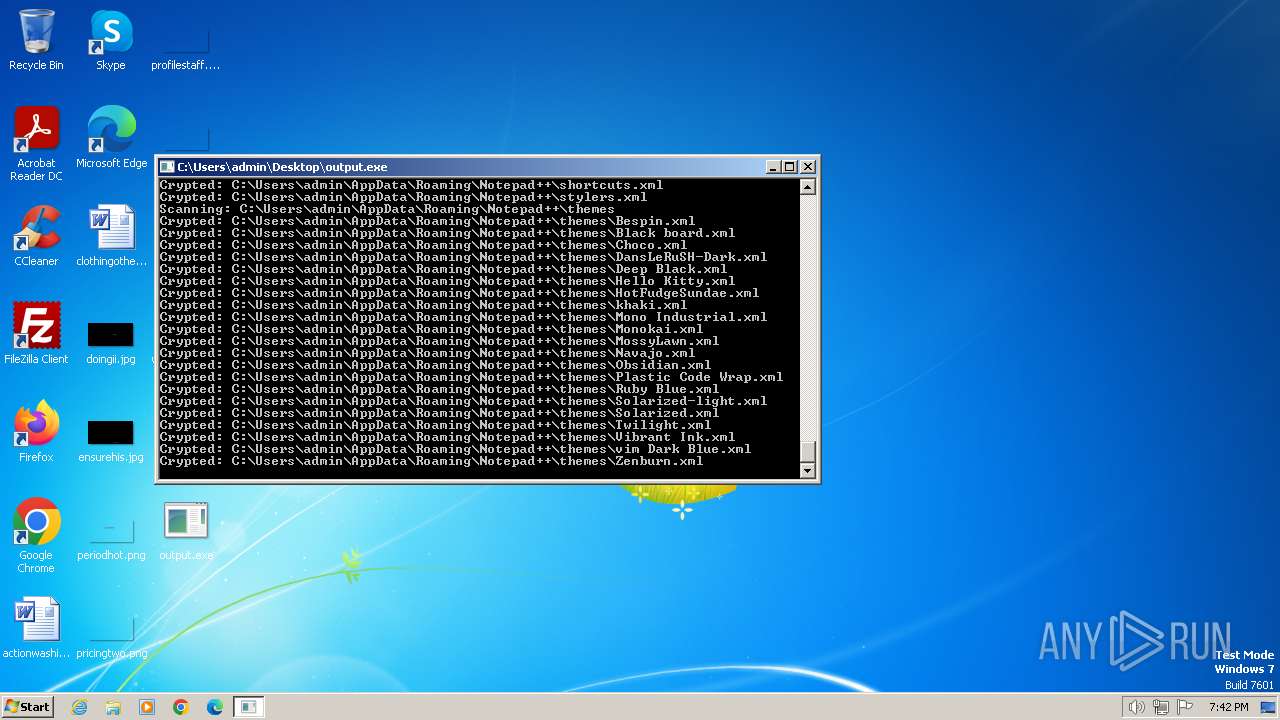Click the Black board.xml line
The width and height of the screenshot is (1280, 720).
coord(447,233)
